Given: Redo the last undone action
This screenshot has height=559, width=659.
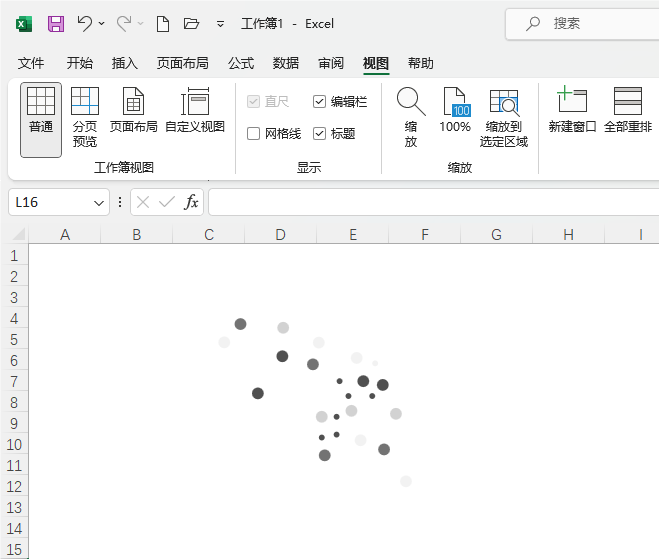Looking at the screenshot, I should [124, 24].
